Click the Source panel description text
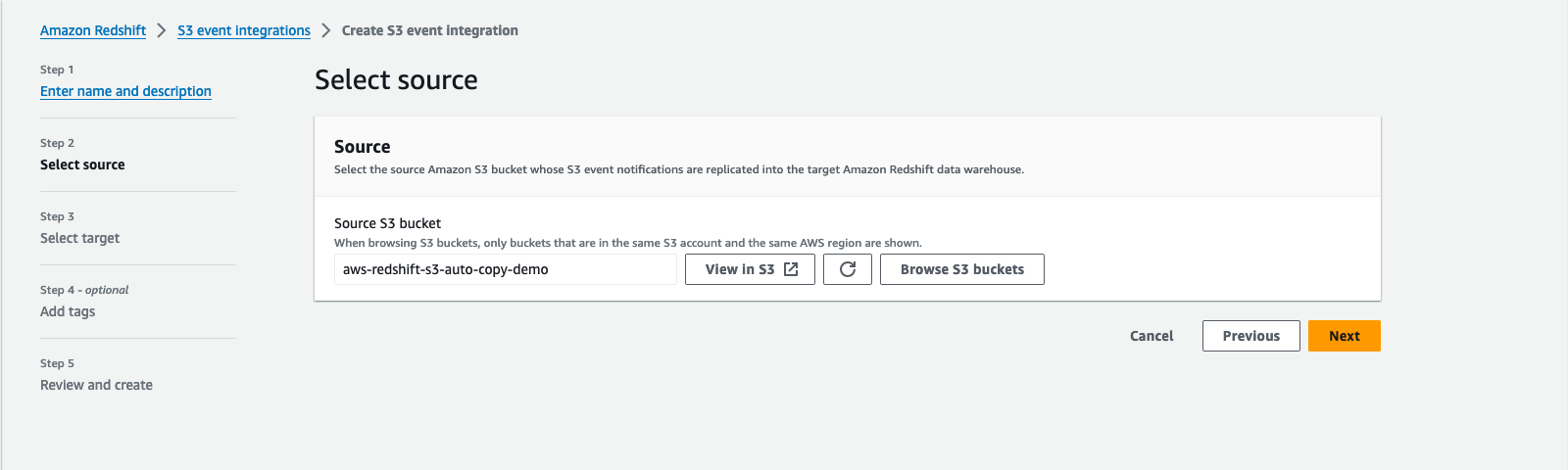1568x470 pixels. coord(679,169)
